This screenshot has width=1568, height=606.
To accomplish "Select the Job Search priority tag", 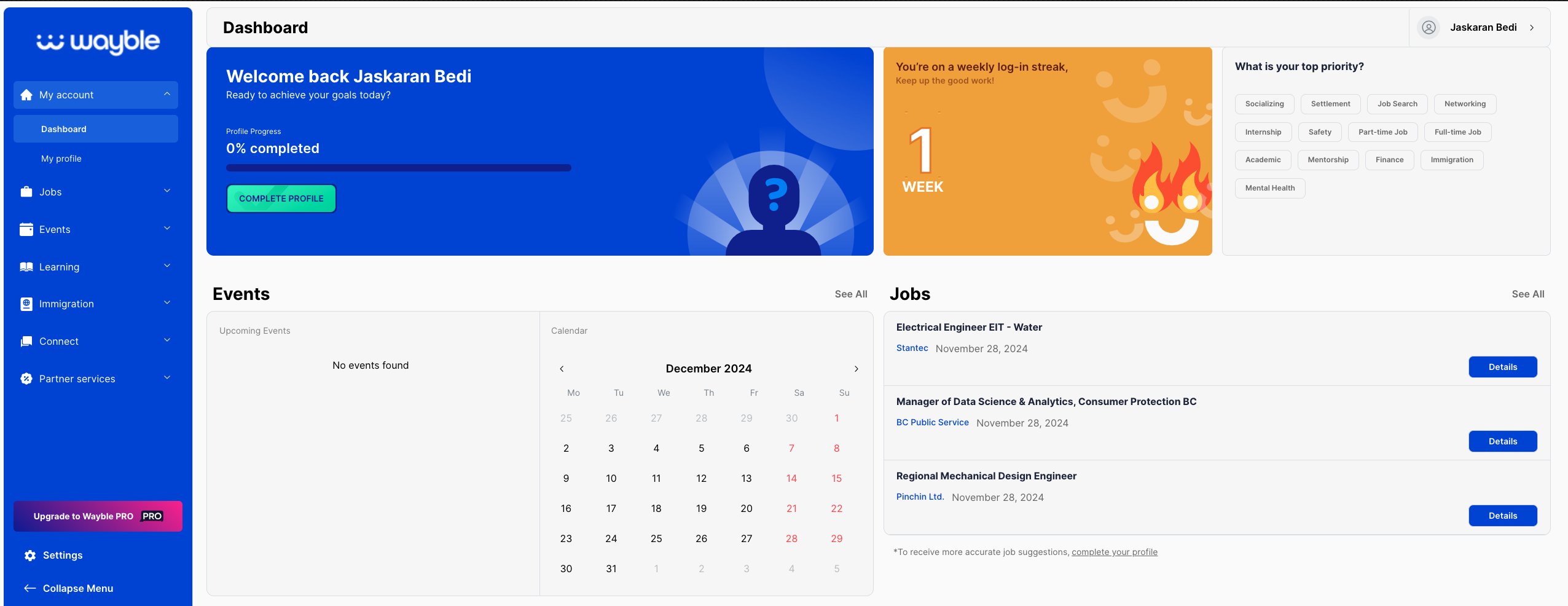I will tap(1397, 104).
